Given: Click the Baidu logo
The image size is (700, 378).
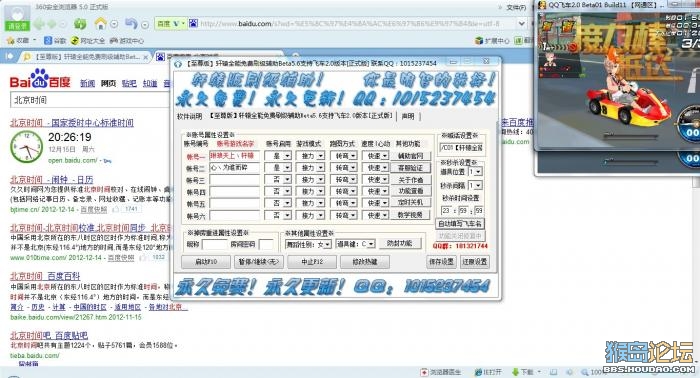Looking at the screenshot, I should tap(40, 79).
